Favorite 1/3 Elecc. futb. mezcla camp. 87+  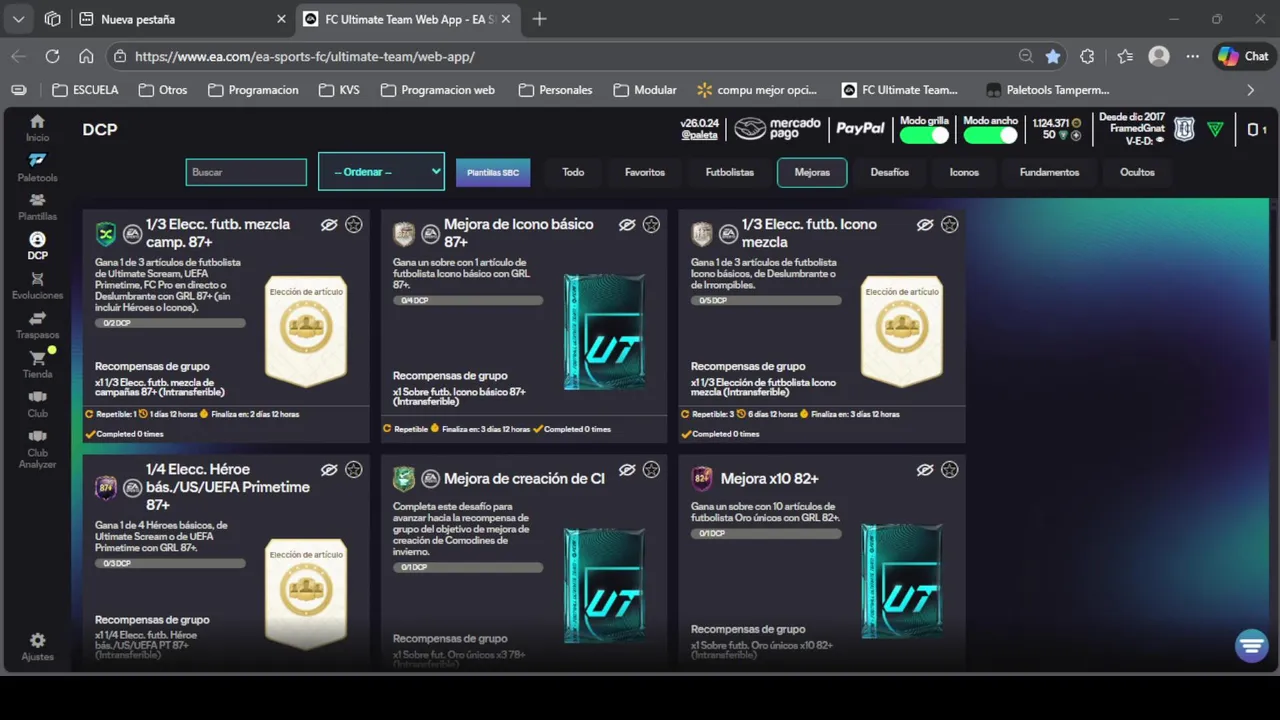point(354,225)
